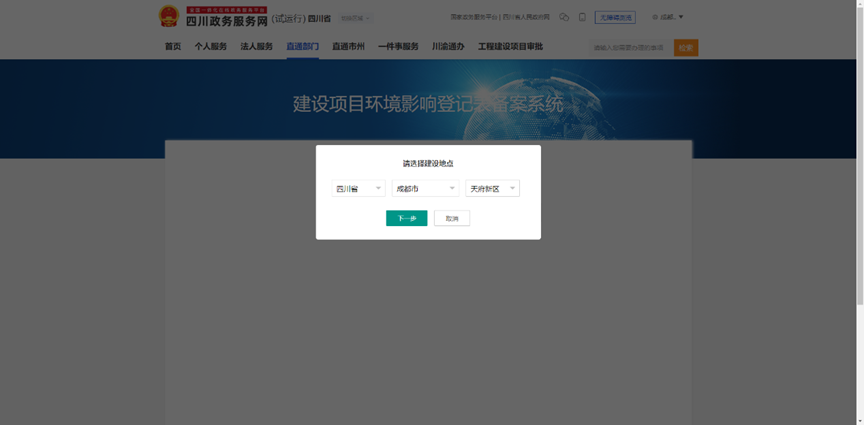
Task: Go to the 首页 tab
Action: (173, 47)
